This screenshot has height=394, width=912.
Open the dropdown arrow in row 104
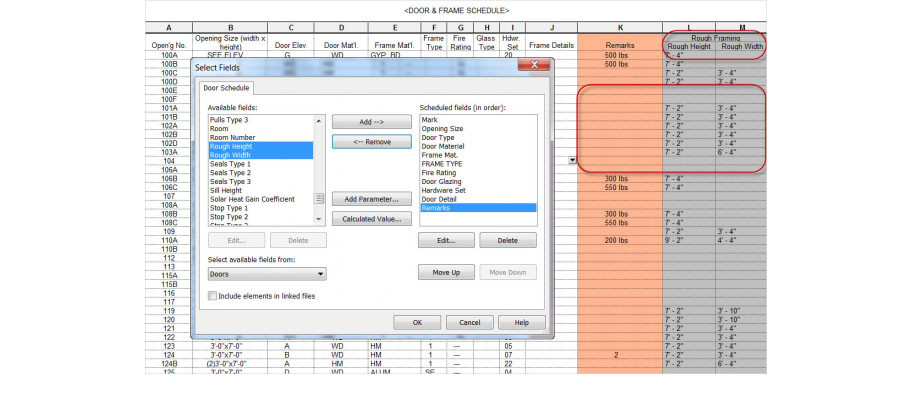(x=572, y=159)
